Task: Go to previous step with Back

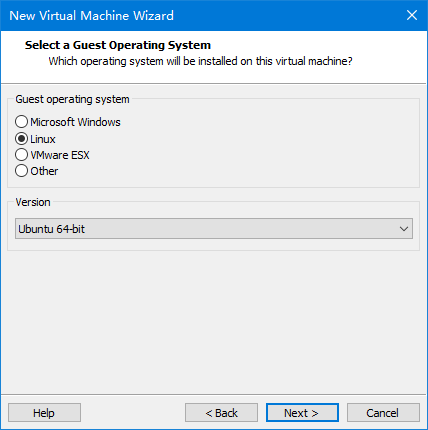Action: coord(221,413)
